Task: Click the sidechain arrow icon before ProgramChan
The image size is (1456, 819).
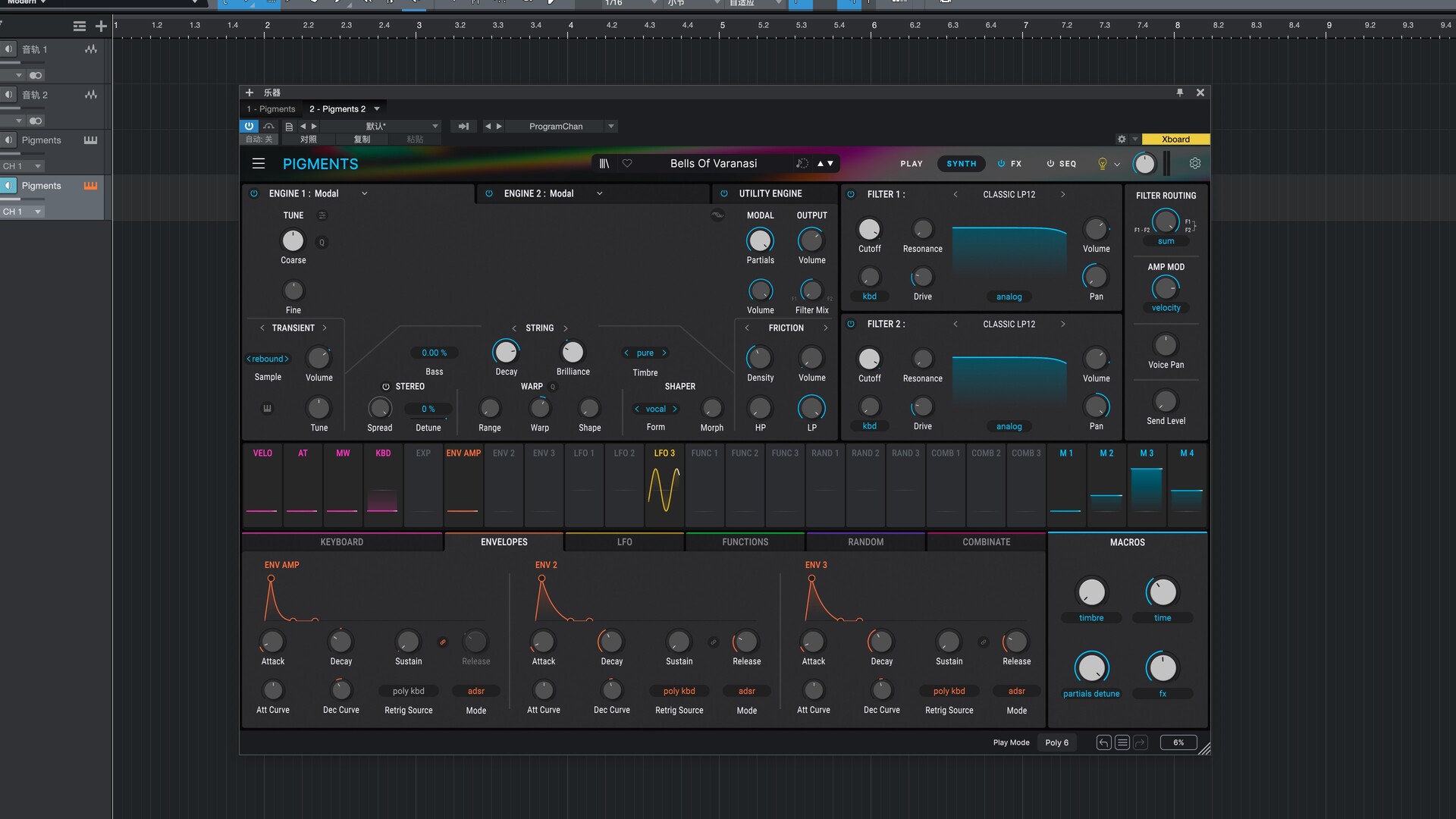Action: 463,127
